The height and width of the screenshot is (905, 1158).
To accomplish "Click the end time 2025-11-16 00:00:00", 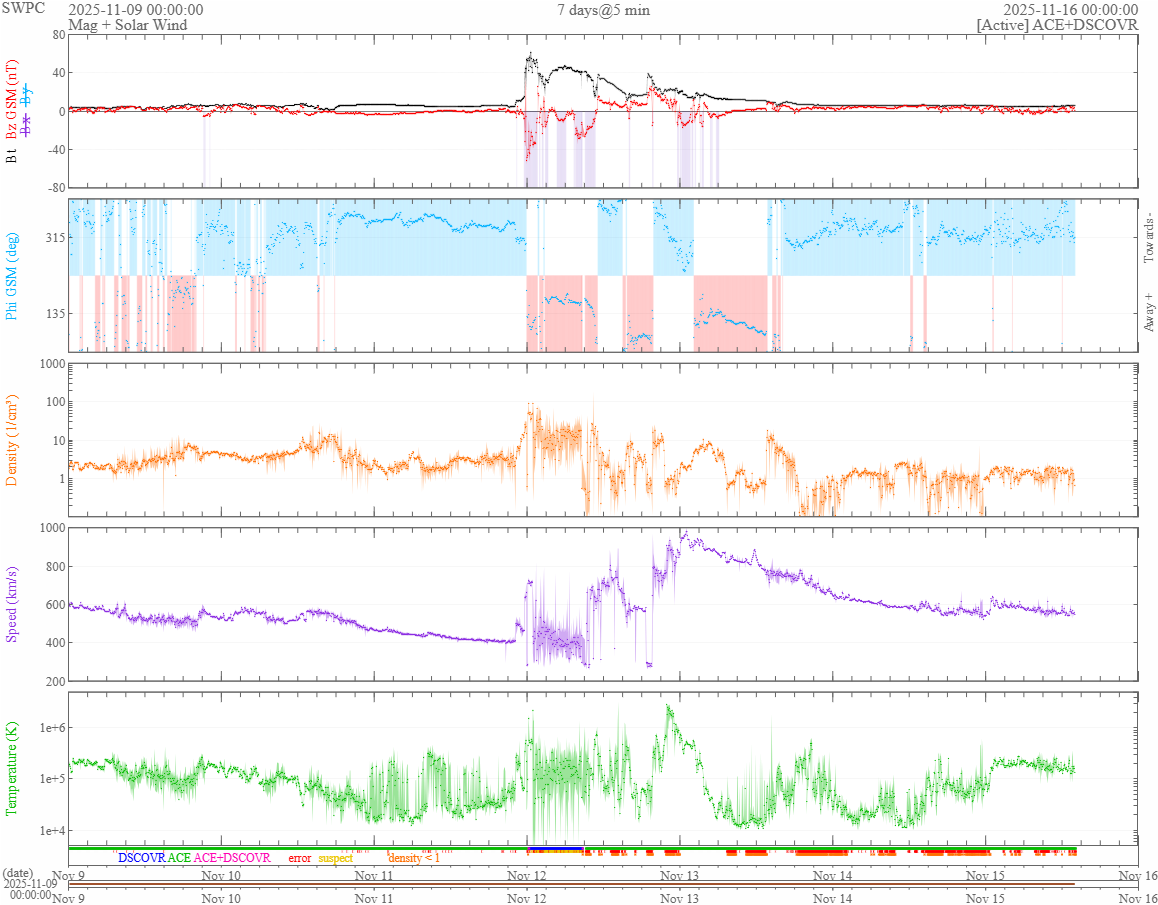I will (x=1070, y=10).
